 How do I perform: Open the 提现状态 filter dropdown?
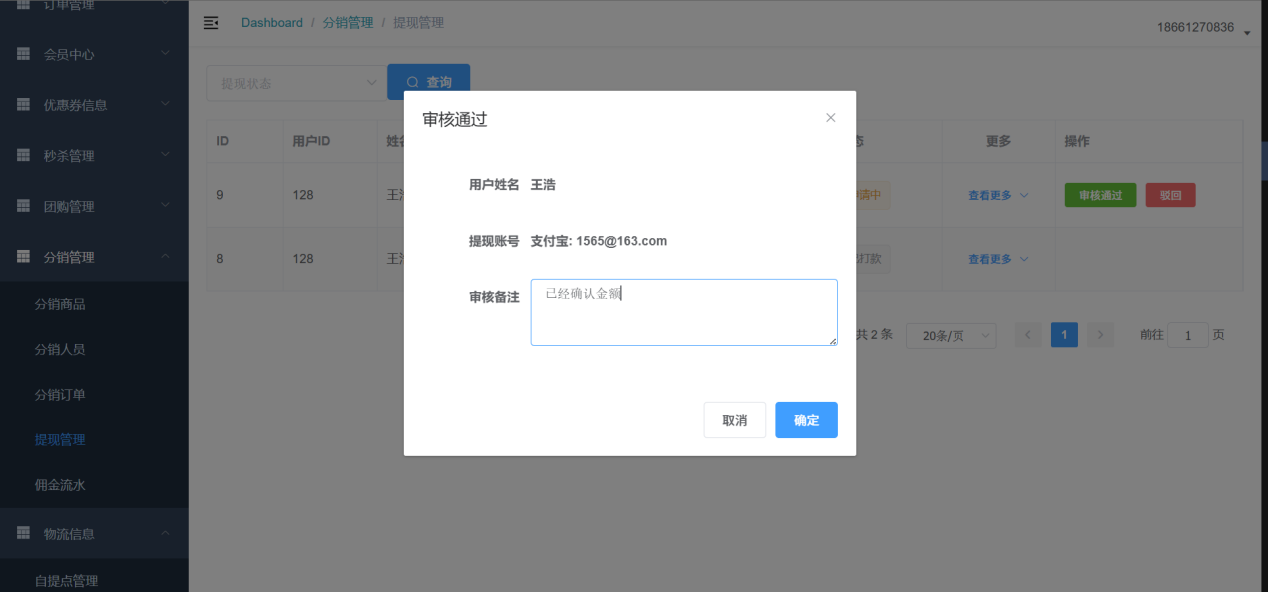click(294, 83)
